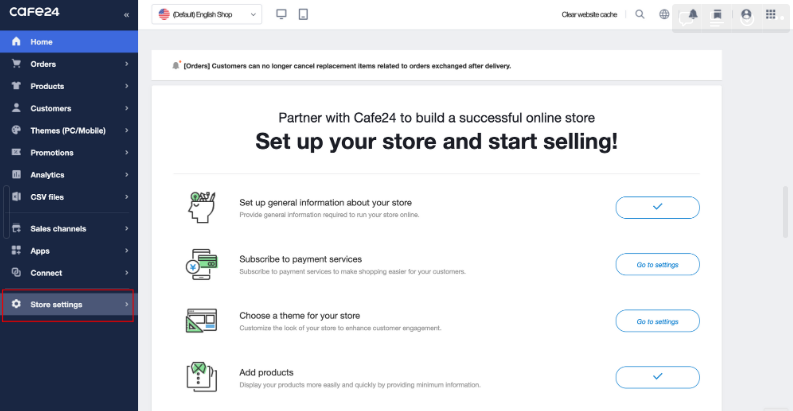Open the apps grid icon in top bar

[x=770, y=15]
